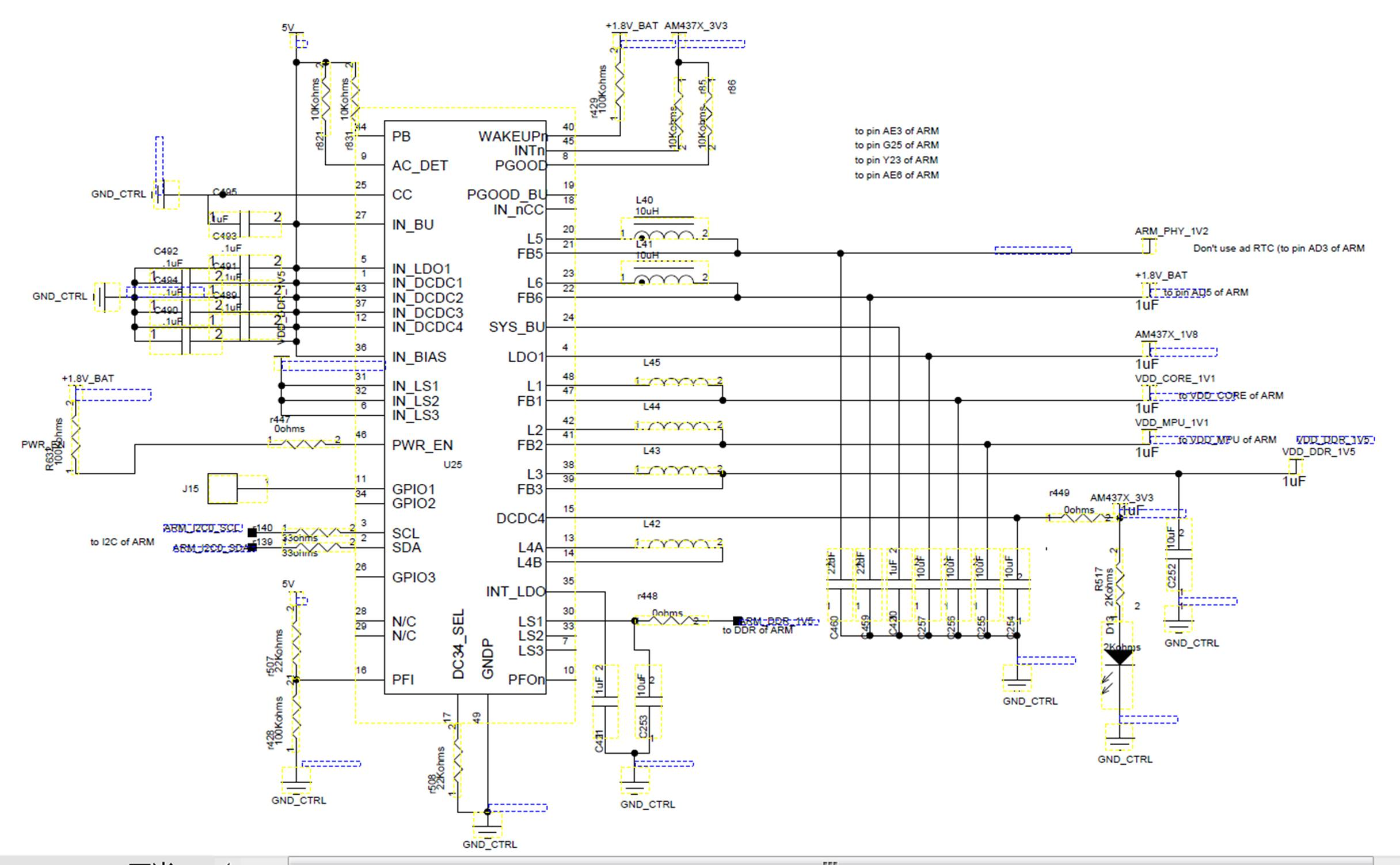Click the 'to I2C of ARM' note

click(122, 542)
